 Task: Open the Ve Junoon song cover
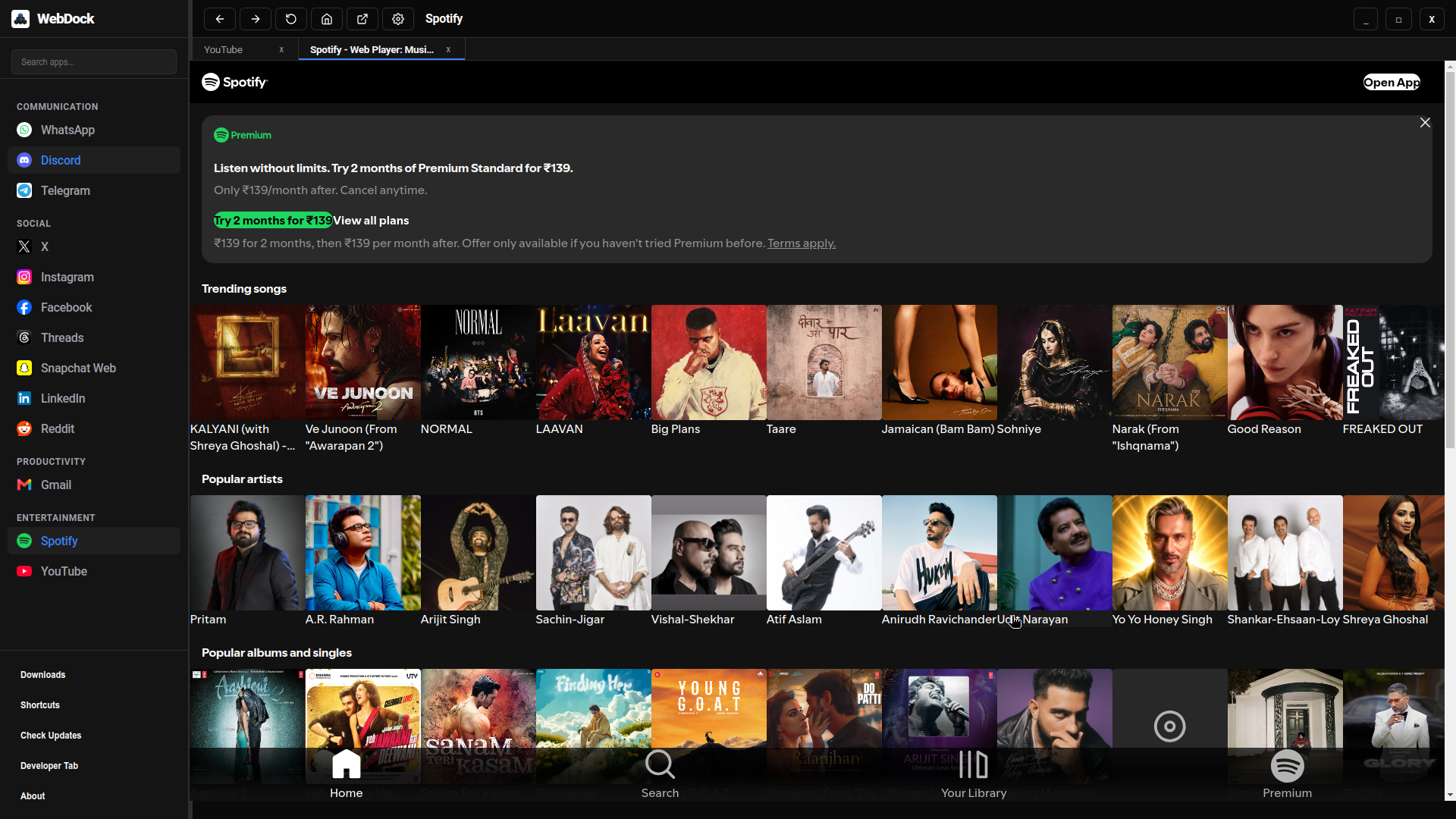[362, 362]
